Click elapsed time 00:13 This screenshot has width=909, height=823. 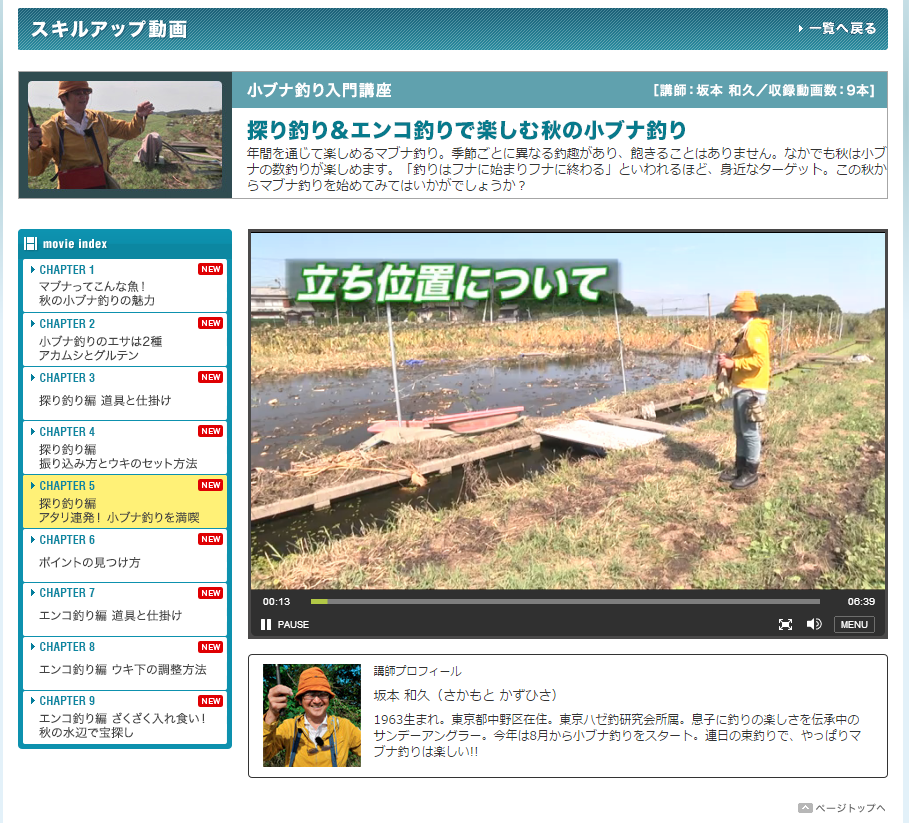[x=276, y=602]
